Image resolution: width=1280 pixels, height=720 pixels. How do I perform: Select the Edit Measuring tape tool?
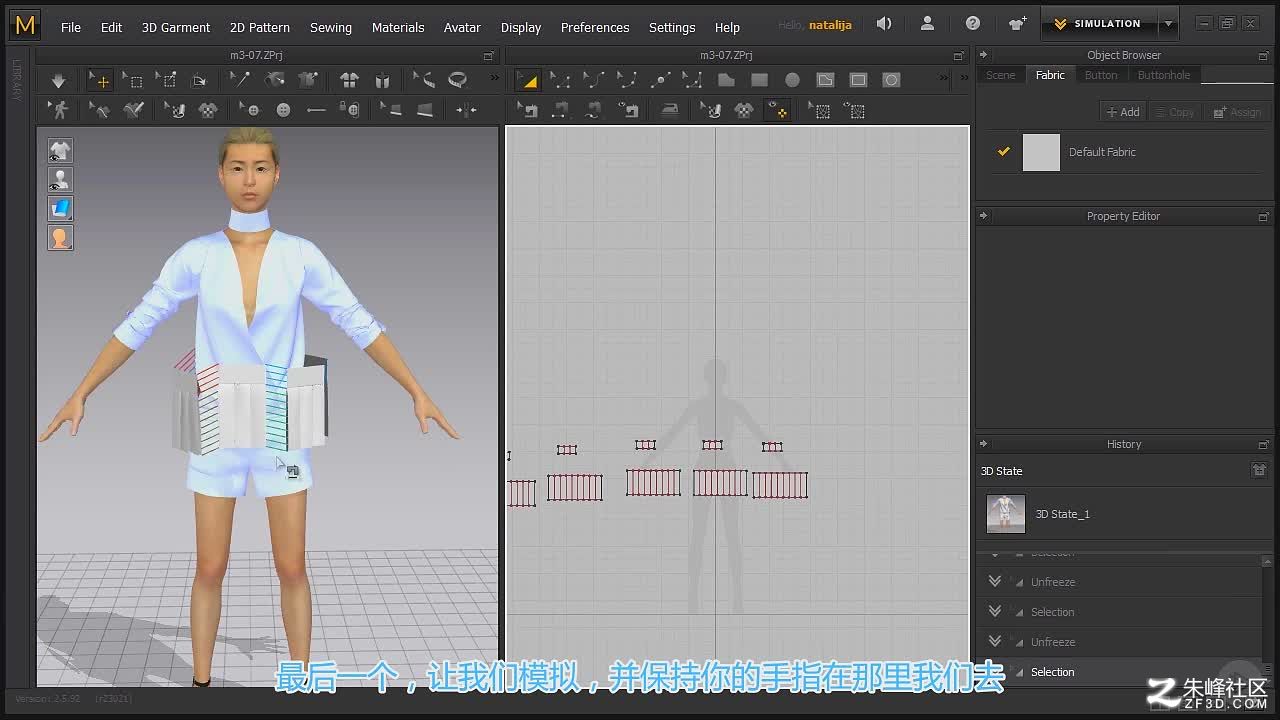423,80
